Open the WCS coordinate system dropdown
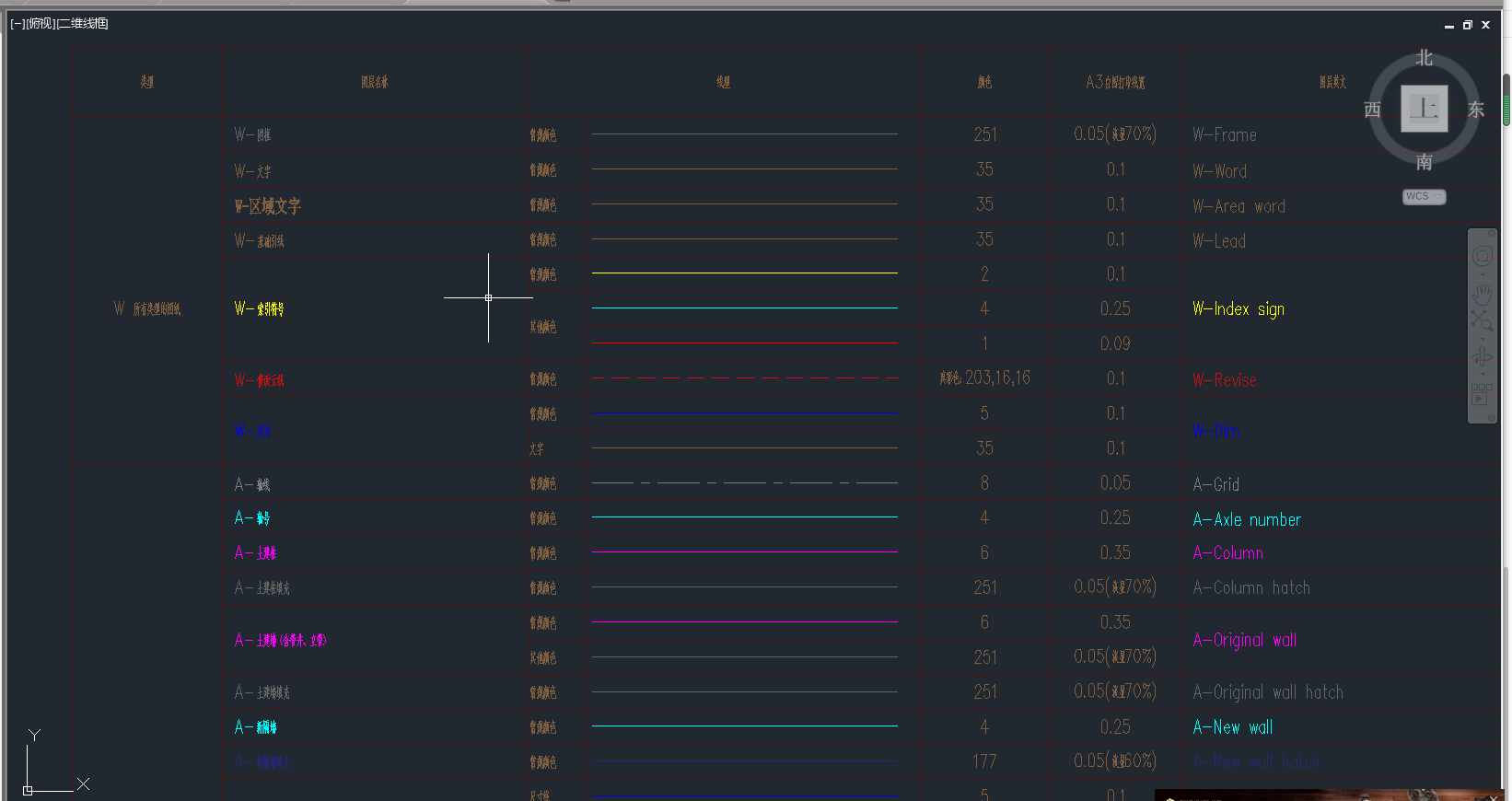 point(1424,197)
